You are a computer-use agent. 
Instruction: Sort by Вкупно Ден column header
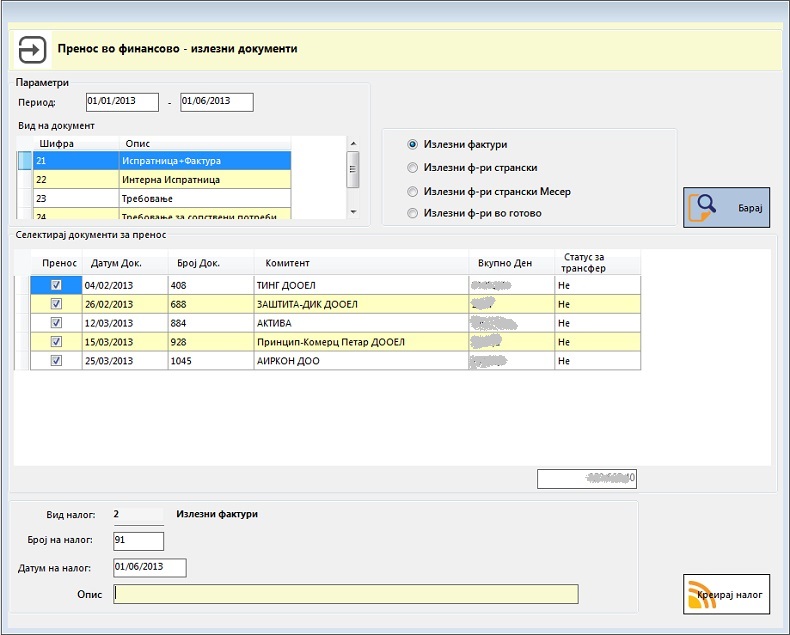coord(511,263)
